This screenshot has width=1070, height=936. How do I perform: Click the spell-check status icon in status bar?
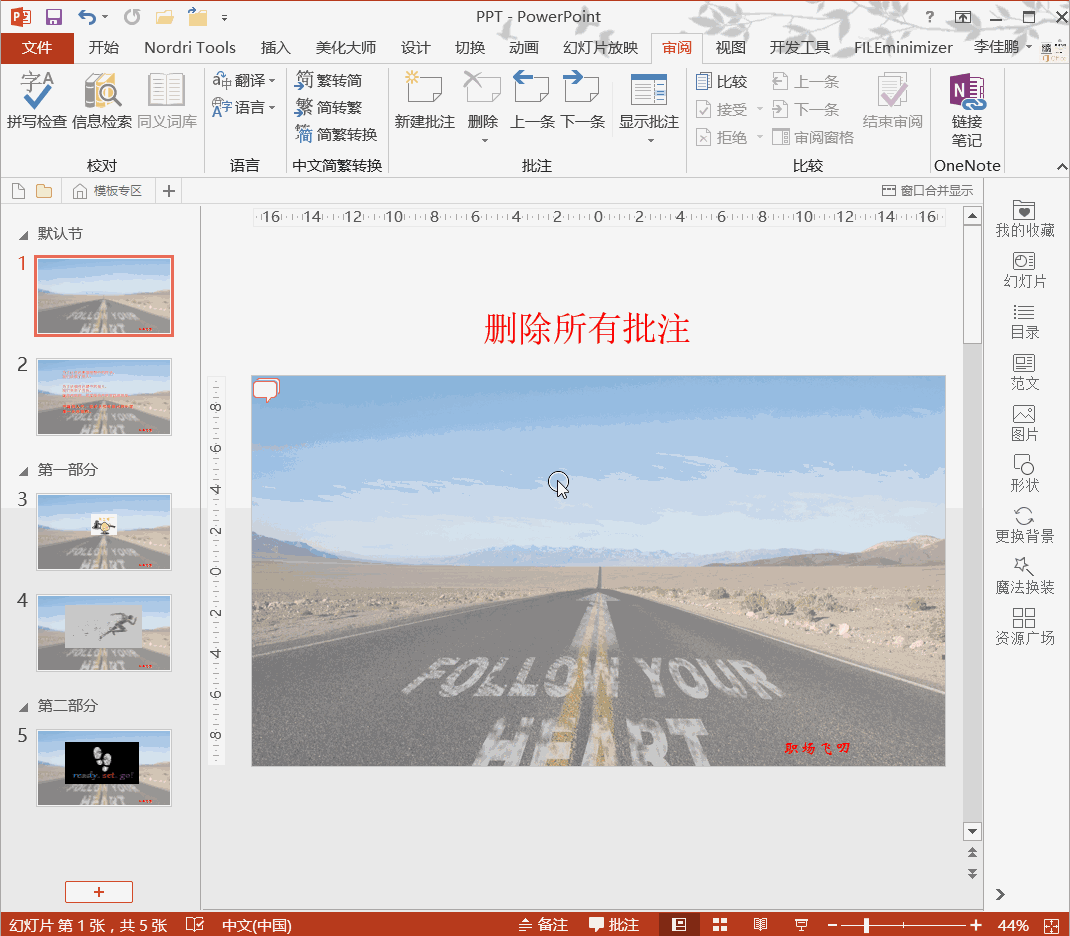194,924
